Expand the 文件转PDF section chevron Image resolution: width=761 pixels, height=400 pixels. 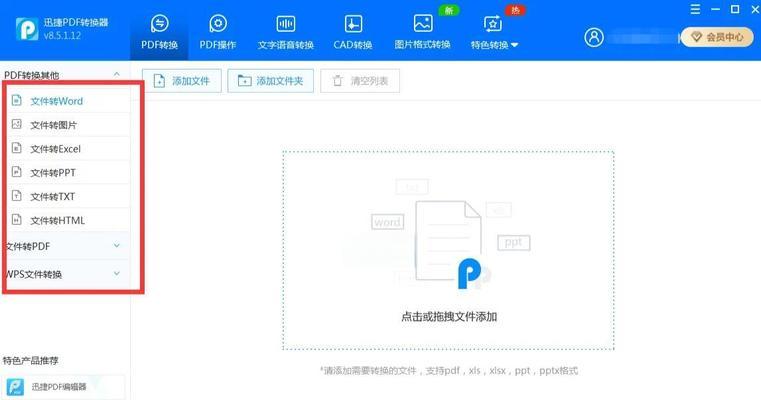pyautogui.click(x=116, y=246)
